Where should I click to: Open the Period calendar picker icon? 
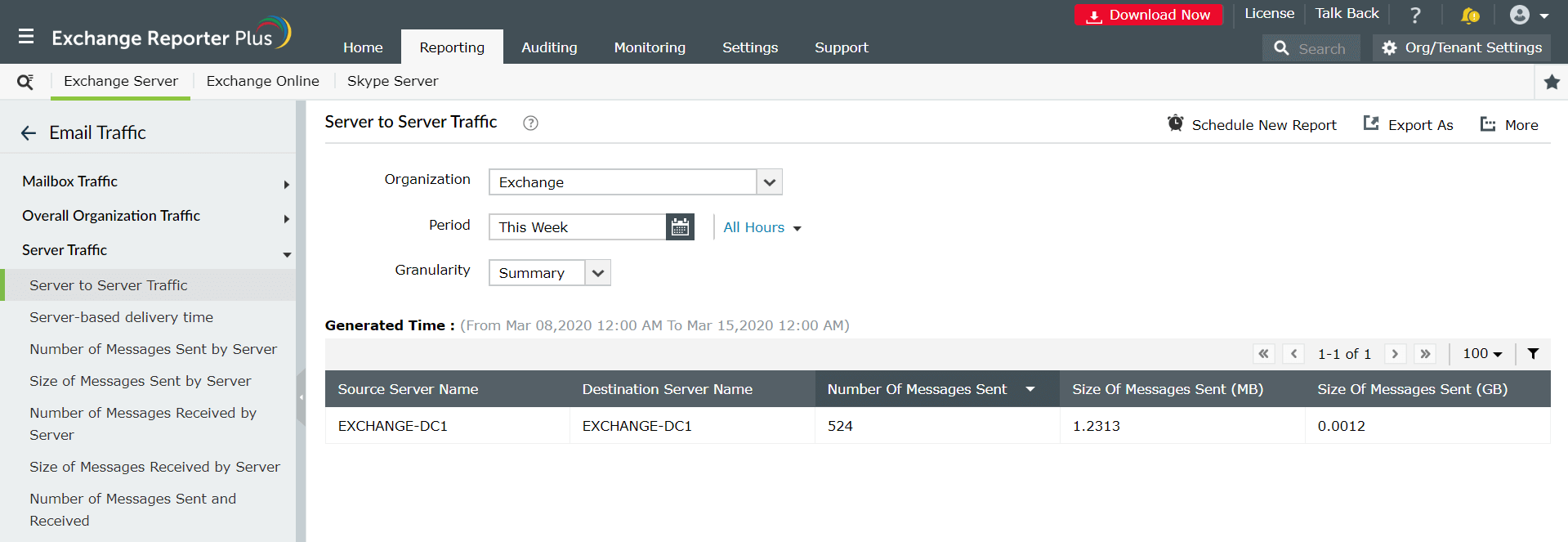(680, 227)
